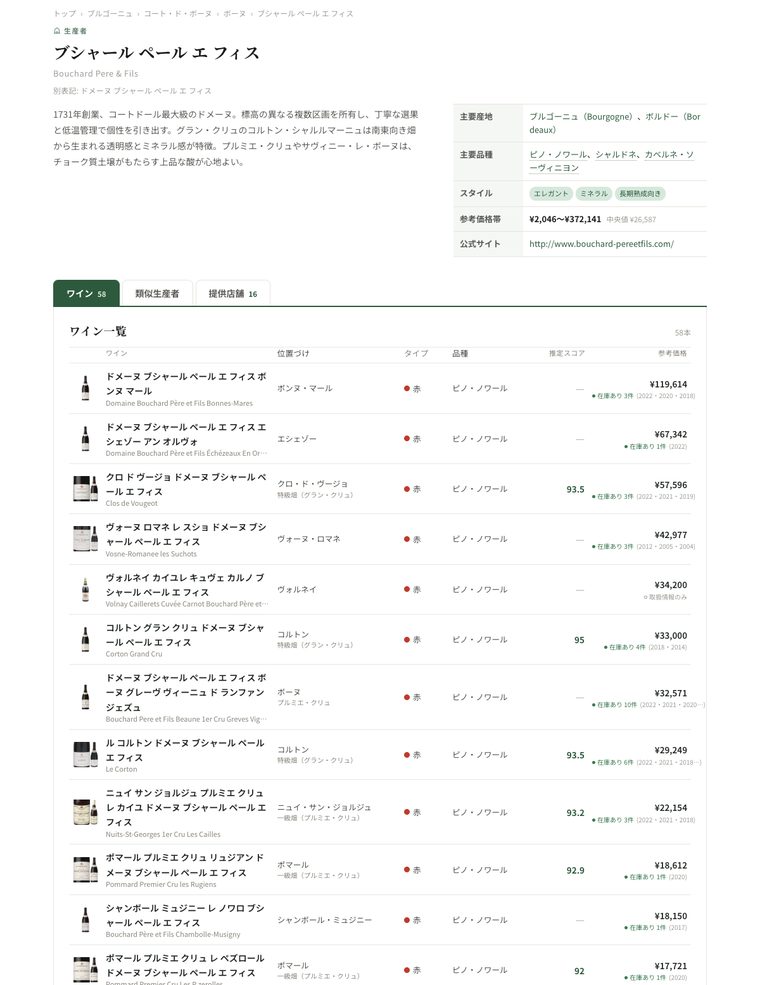
Task: Open the Le Corton label thumbnail
Action: point(85,754)
